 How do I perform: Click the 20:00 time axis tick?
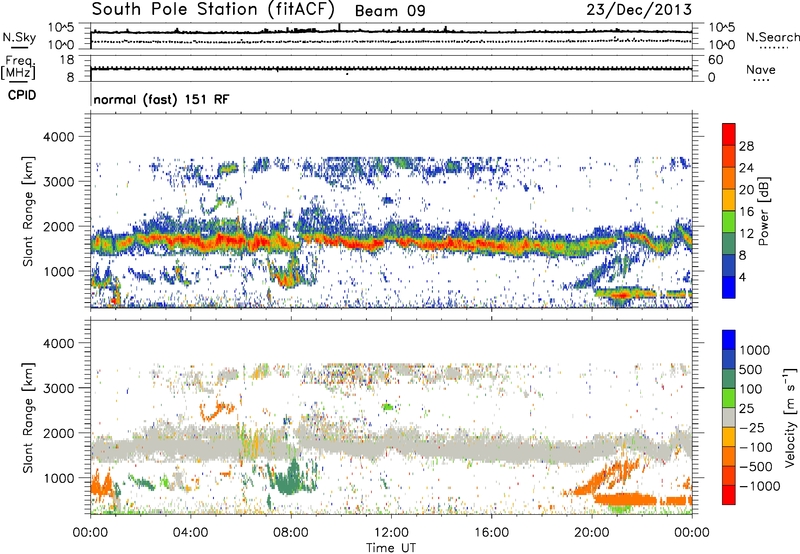click(591, 533)
